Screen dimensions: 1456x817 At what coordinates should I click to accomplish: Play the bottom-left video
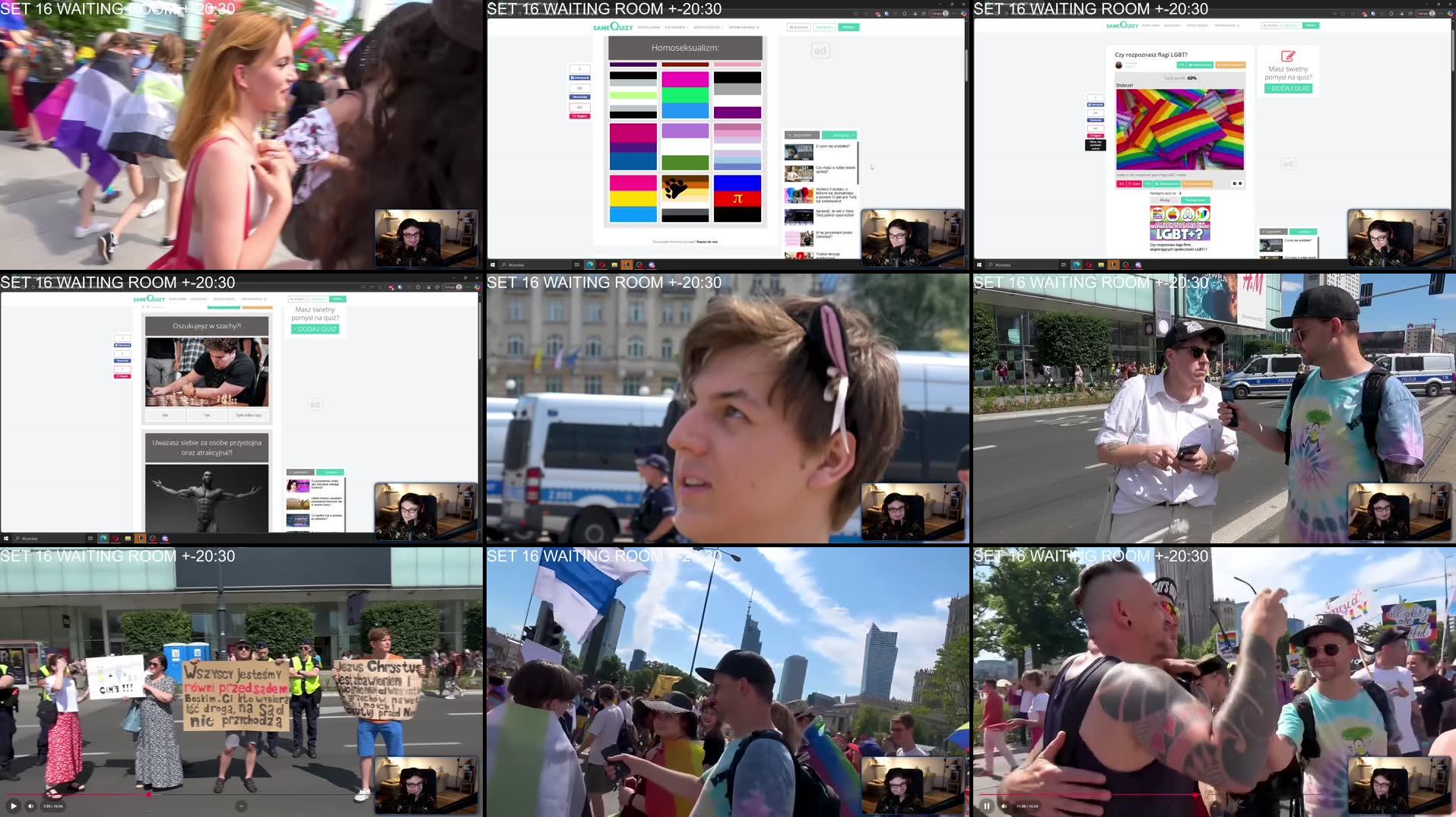tap(13, 805)
